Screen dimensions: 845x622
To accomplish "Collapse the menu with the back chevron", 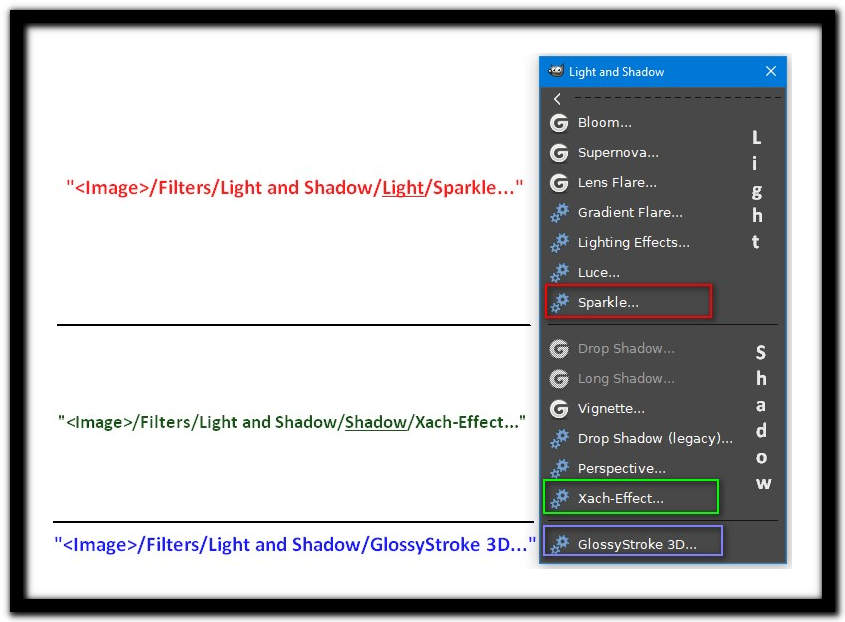I will [x=557, y=99].
